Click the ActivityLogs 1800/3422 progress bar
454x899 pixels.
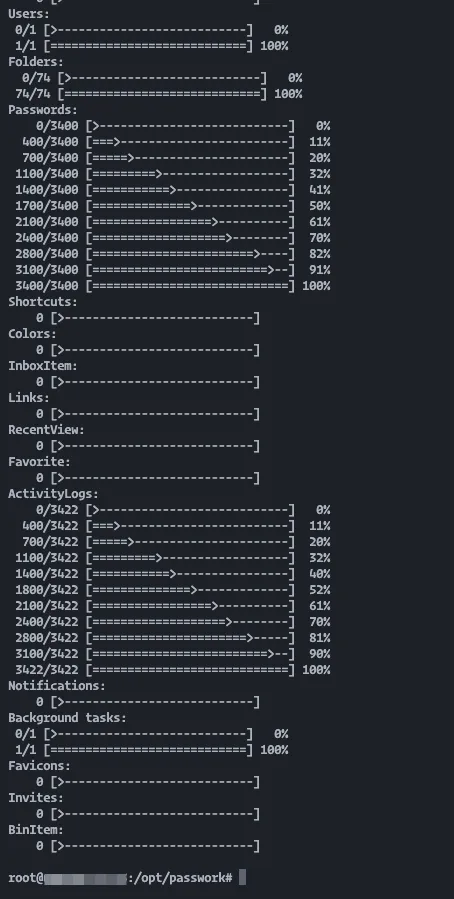(x=190, y=589)
